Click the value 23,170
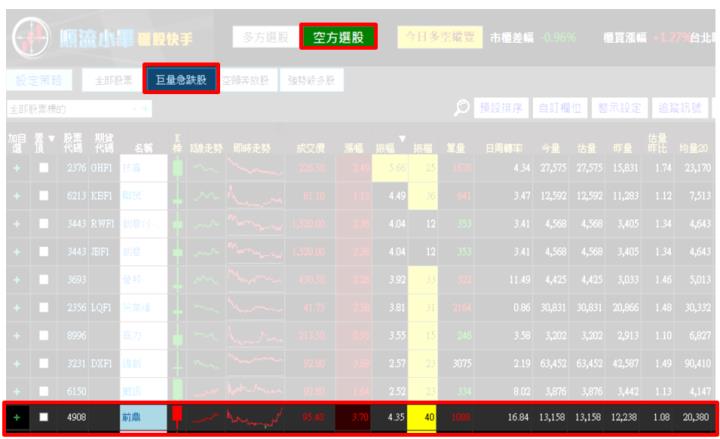The width and height of the screenshot is (720, 439). tap(698, 168)
